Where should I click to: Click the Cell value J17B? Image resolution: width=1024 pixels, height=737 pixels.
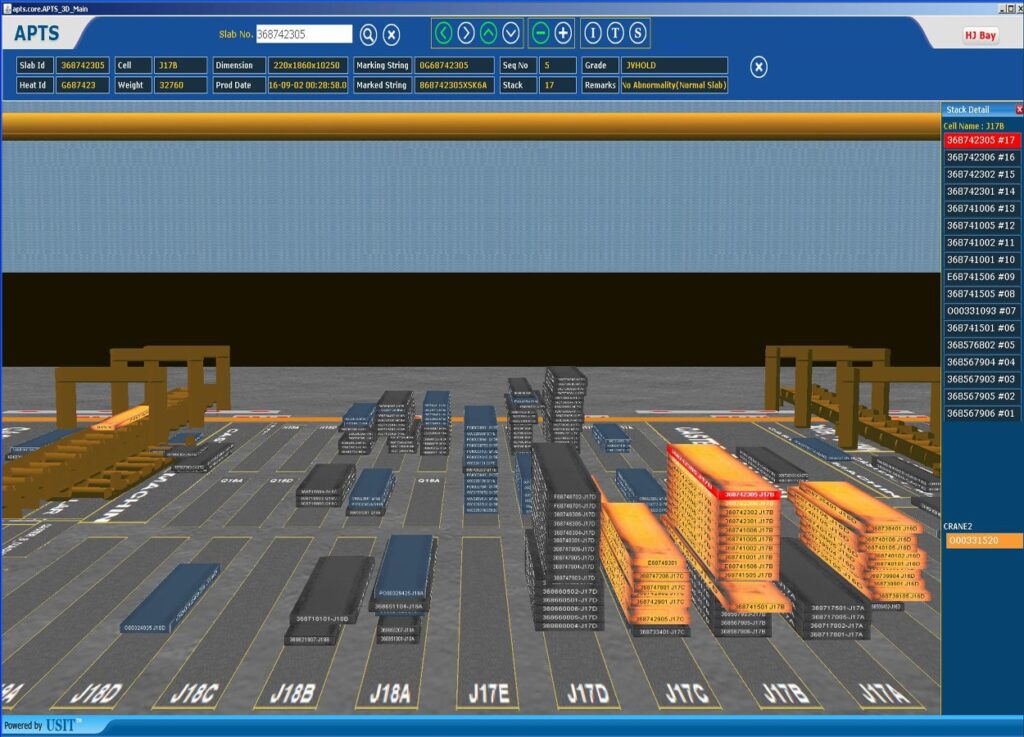[180, 65]
